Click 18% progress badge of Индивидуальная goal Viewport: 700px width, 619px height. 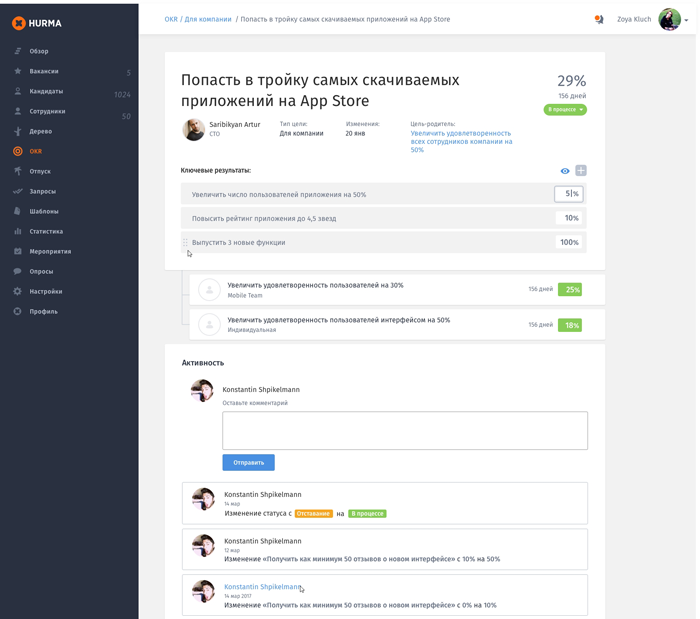tap(570, 325)
